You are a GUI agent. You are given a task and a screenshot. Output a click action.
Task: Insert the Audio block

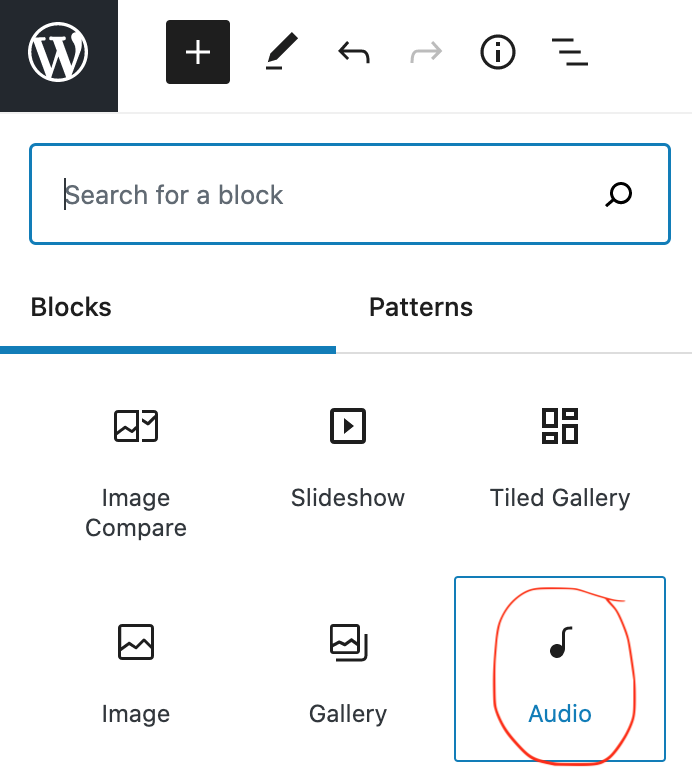coord(560,669)
